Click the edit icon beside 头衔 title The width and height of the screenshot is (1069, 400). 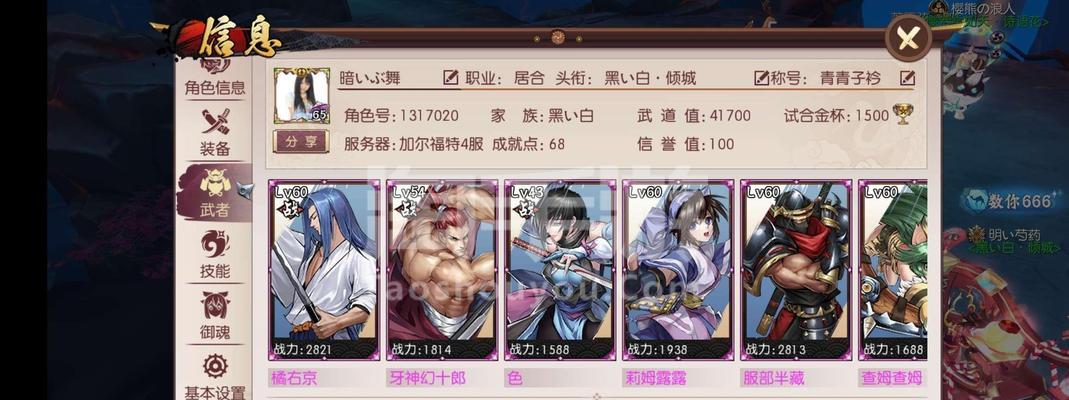tap(762, 78)
